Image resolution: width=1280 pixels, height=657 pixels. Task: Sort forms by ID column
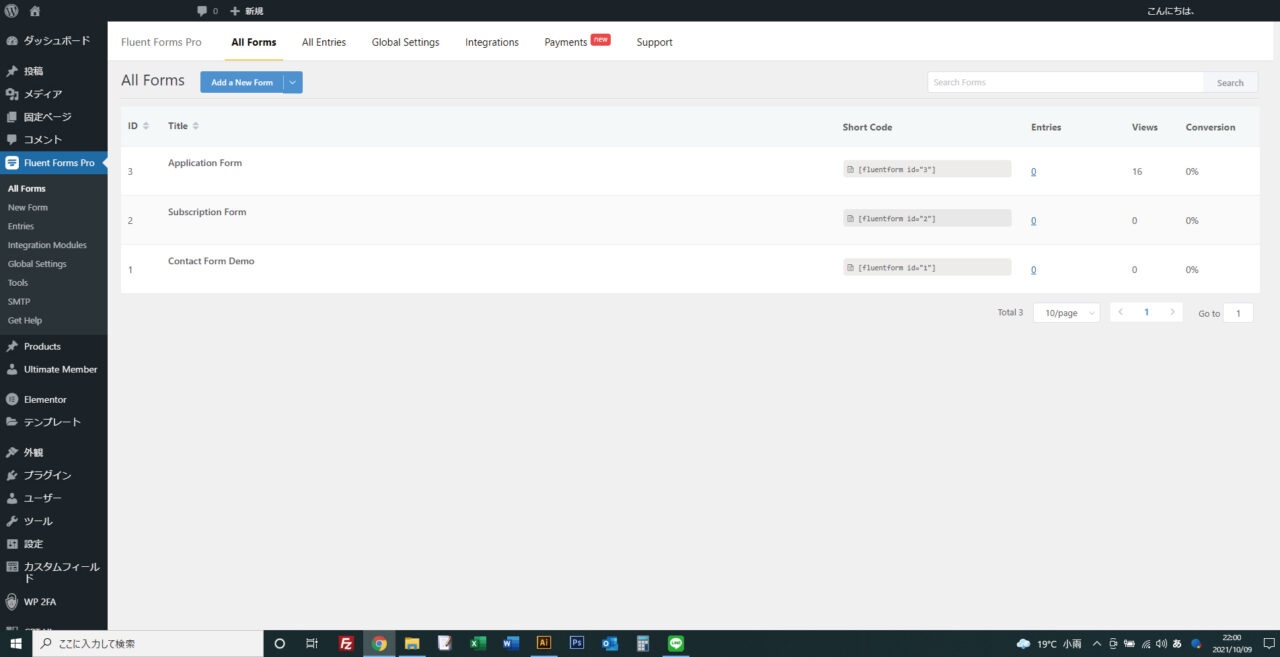pyautogui.click(x=138, y=126)
